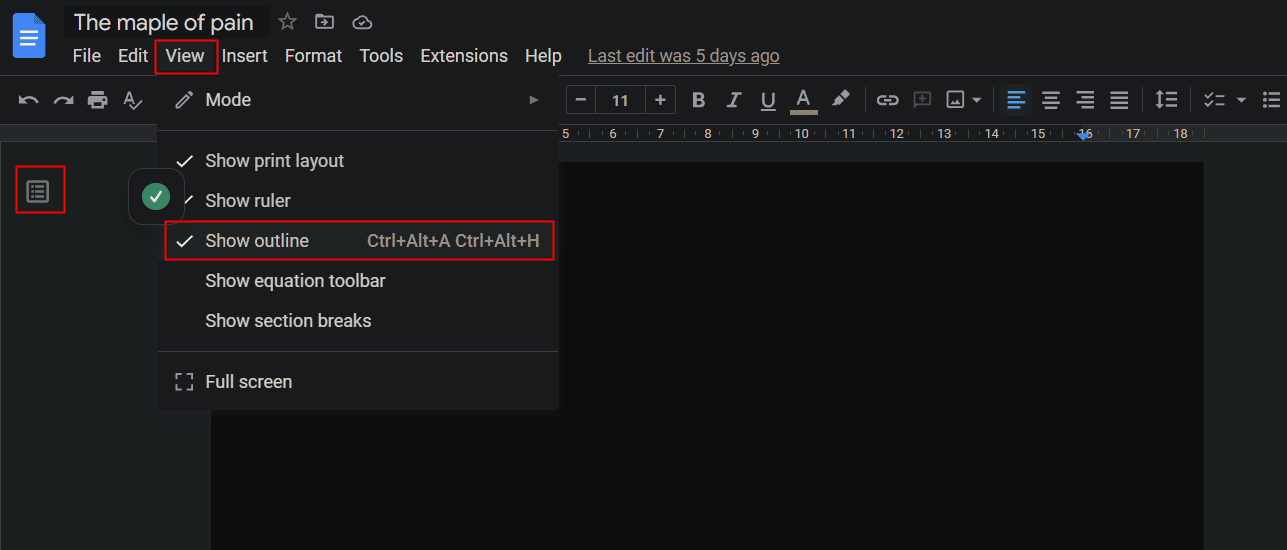Image resolution: width=1287 pixels, height=550 pixels.
Task: Decrease font size with minus button
Action: (x=581, y=100)
